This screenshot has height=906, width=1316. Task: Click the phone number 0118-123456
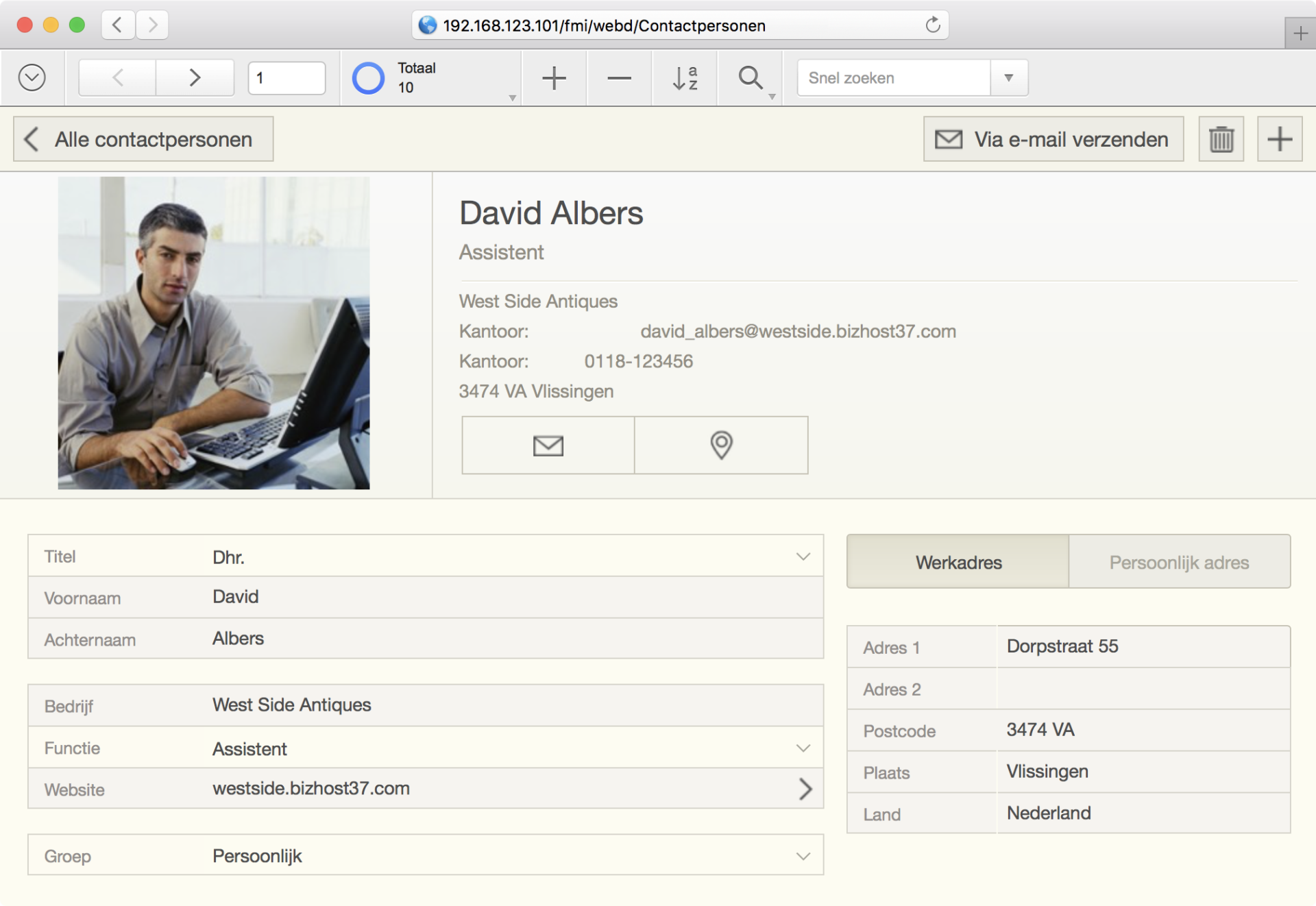click(x=638, y=361)
